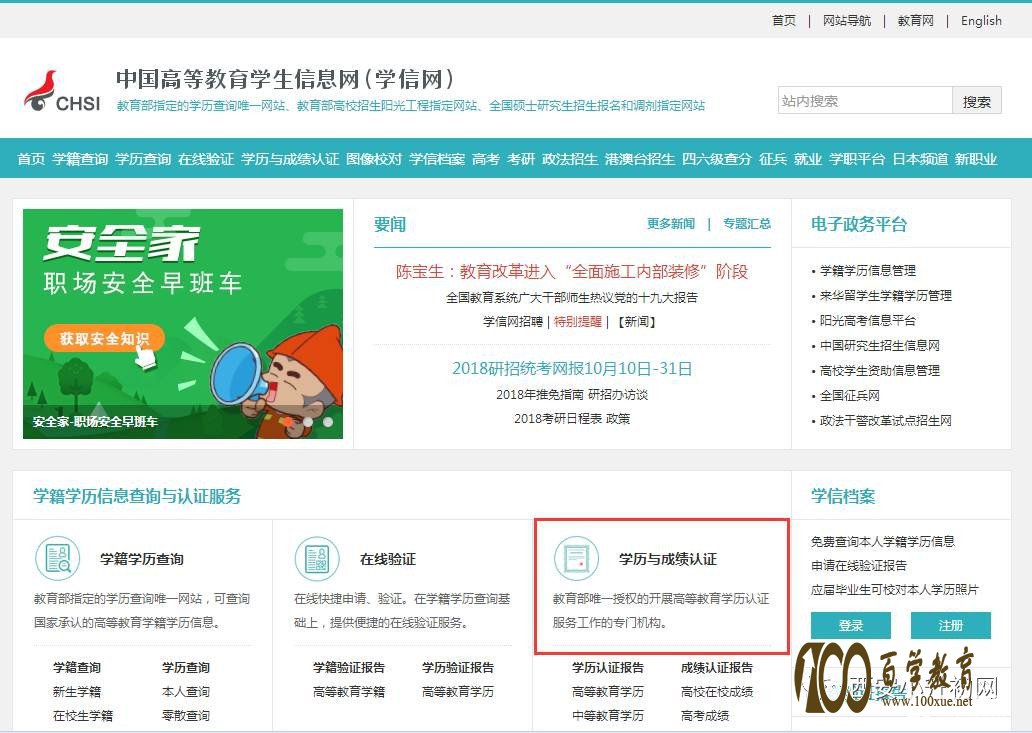Open the 学籍学历查询 document-search icon
This screenshot has width=1032, height=733.
(58, 559)
